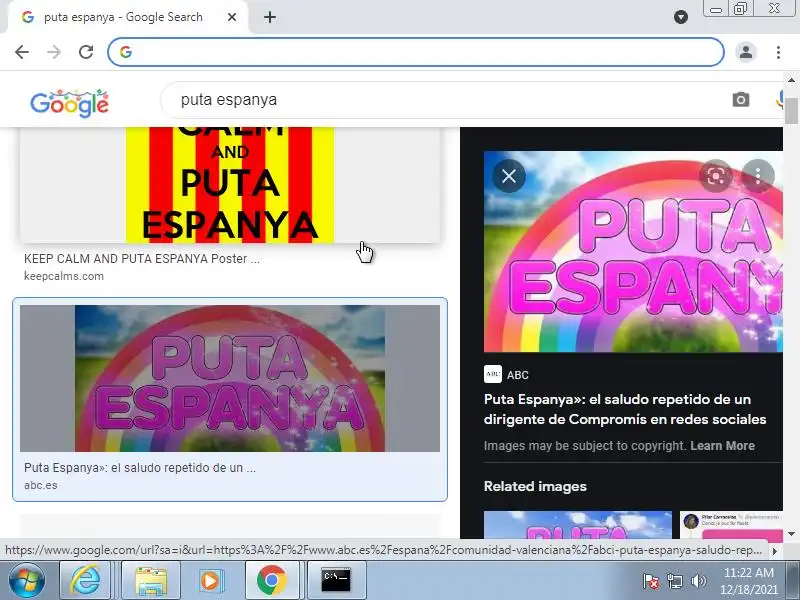The image size is (800, 600).
Task: Close the image preview panel with X
Action: click(x=509, y=177)
